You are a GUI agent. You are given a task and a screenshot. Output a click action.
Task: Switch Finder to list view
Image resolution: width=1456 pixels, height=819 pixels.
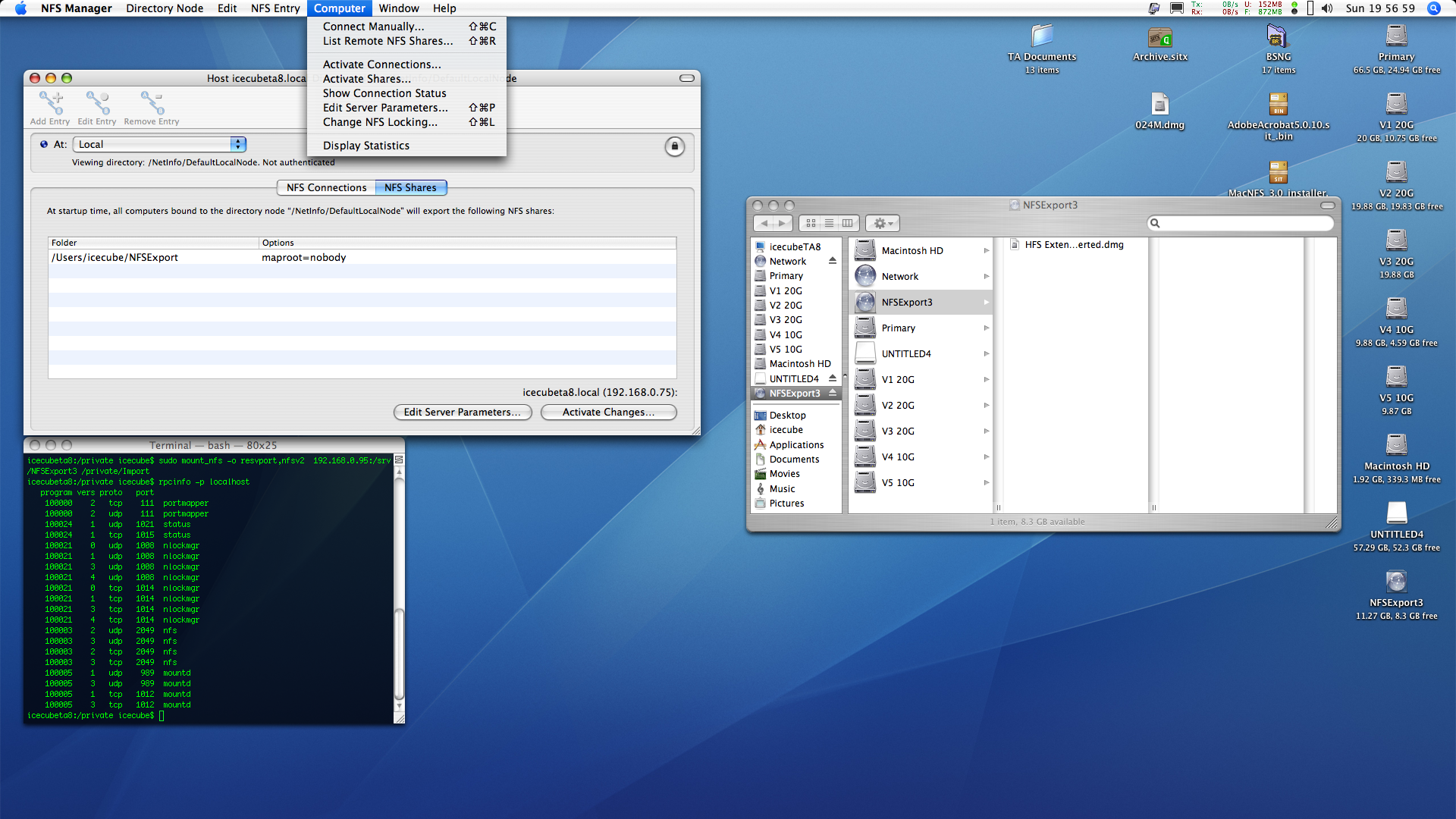point(830,223)
